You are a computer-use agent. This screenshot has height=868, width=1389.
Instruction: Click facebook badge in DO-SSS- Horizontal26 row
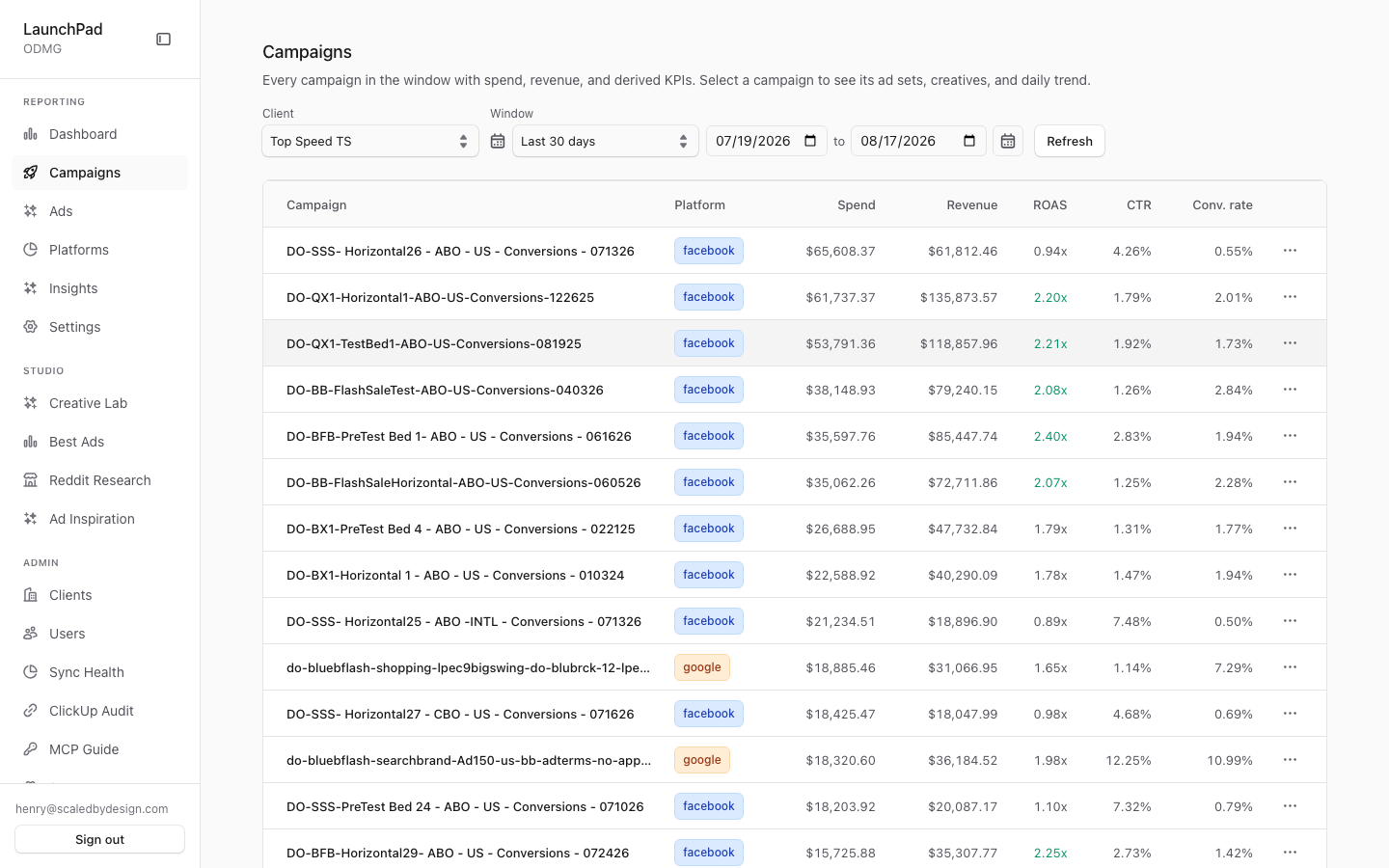click(x=709, y=251)
